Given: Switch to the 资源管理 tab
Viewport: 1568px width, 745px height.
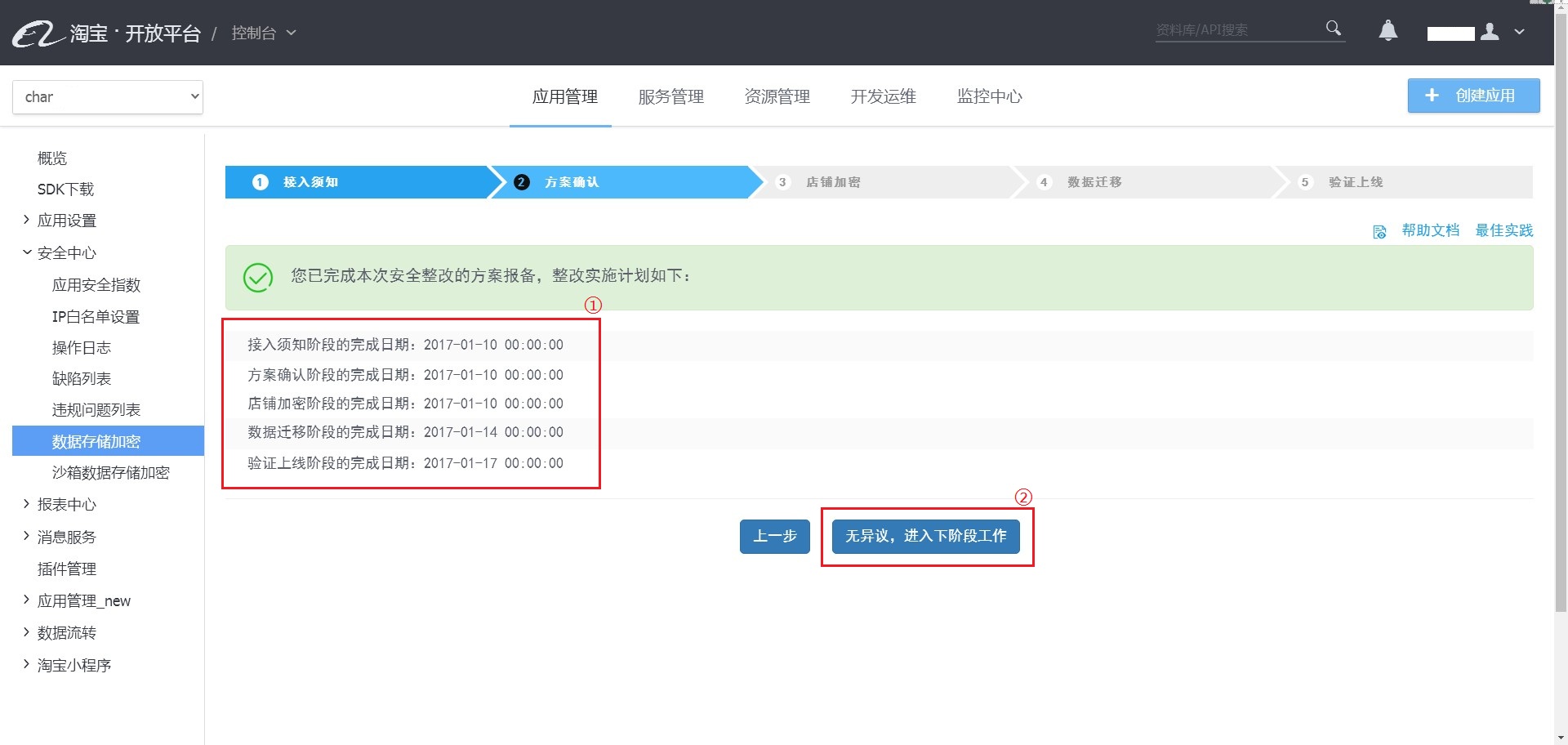Looking at the screenshot, I should coord(777,96).
